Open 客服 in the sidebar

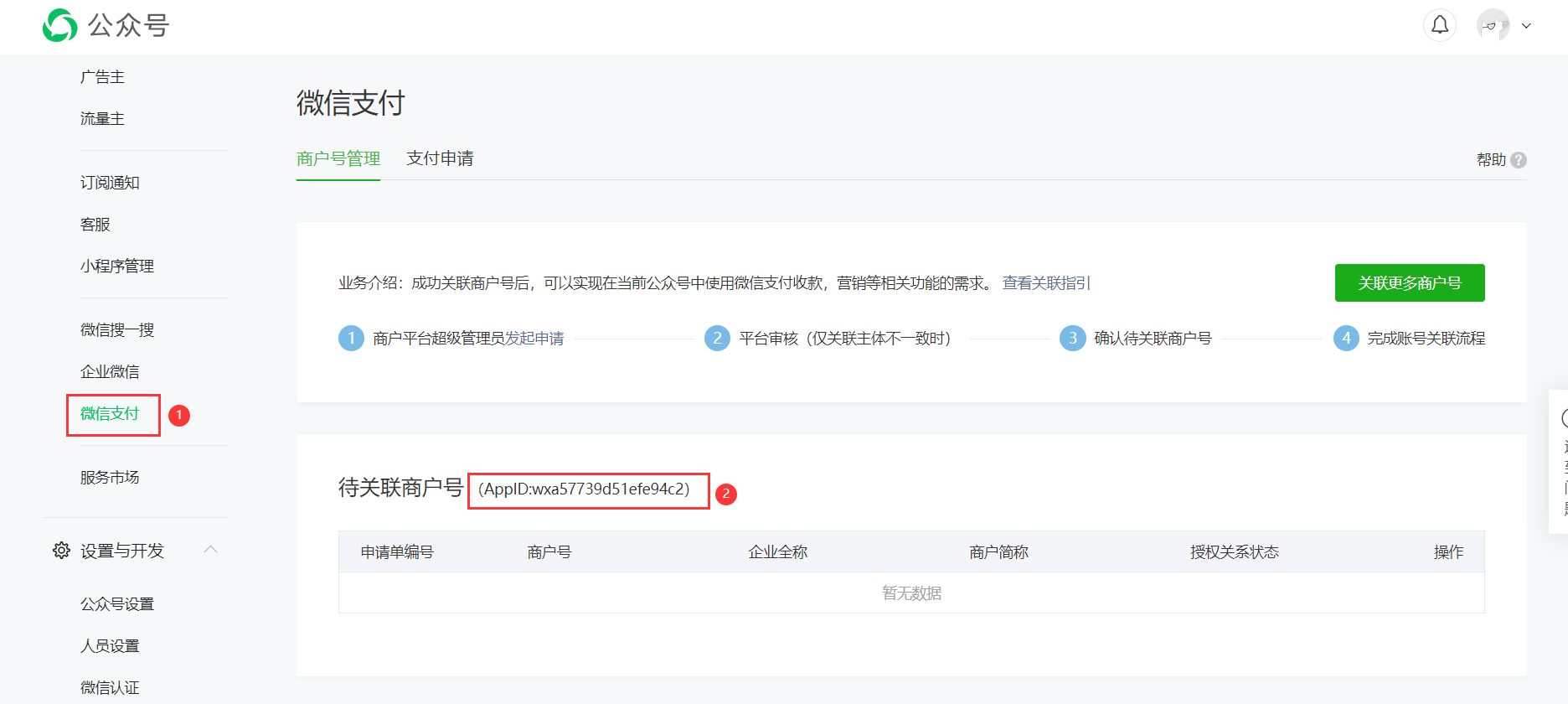pos(95,225)
